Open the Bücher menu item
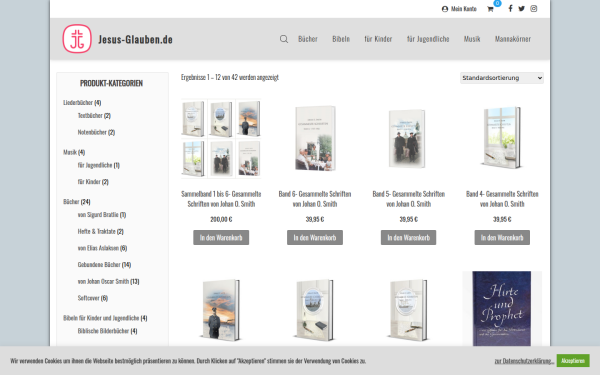 (308, 39)
